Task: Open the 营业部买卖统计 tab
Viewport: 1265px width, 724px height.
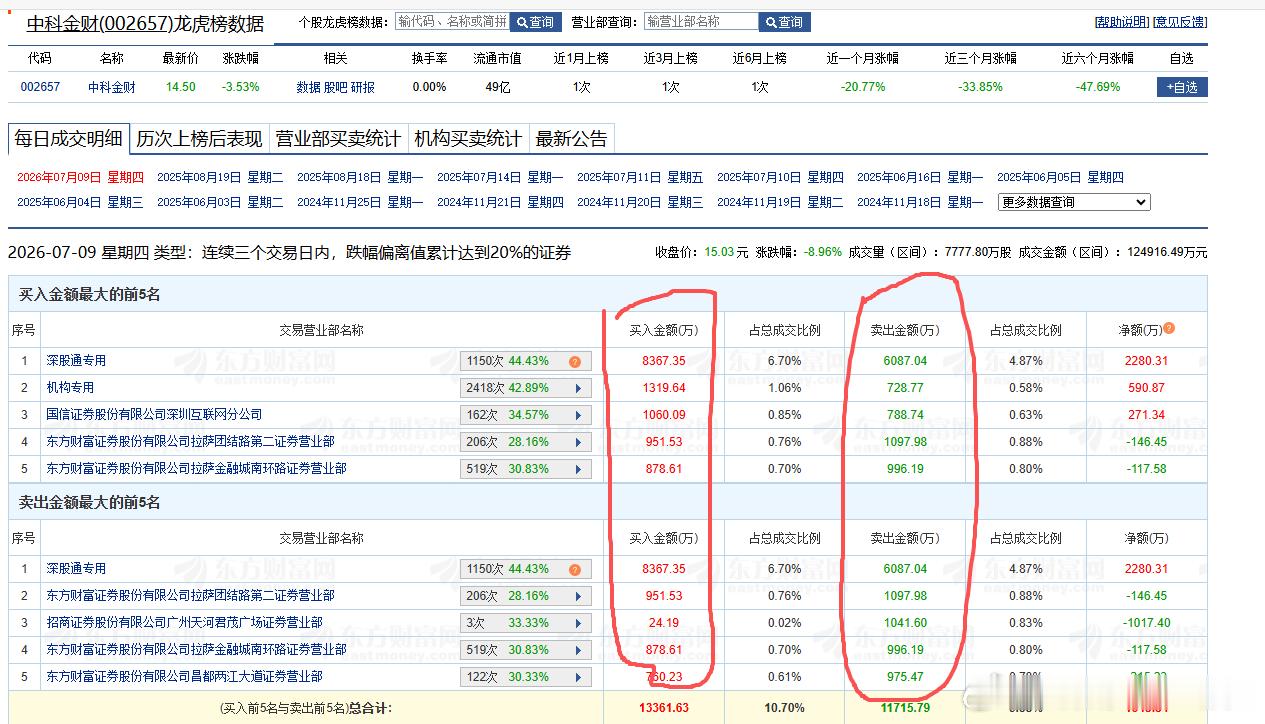Action: tap(338, 139)
